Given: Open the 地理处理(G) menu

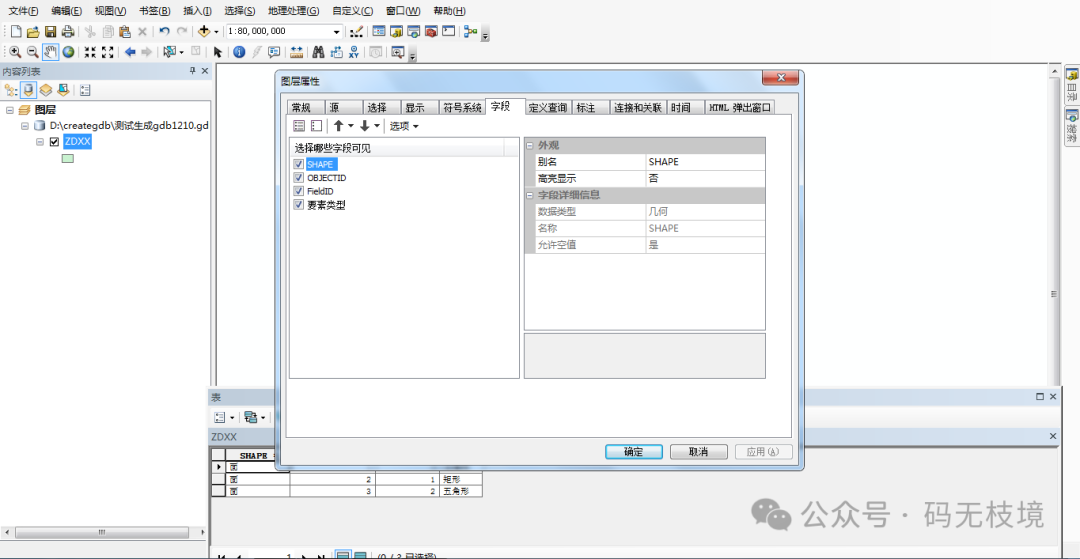Looking at the screenshot, I should [293, 11].
